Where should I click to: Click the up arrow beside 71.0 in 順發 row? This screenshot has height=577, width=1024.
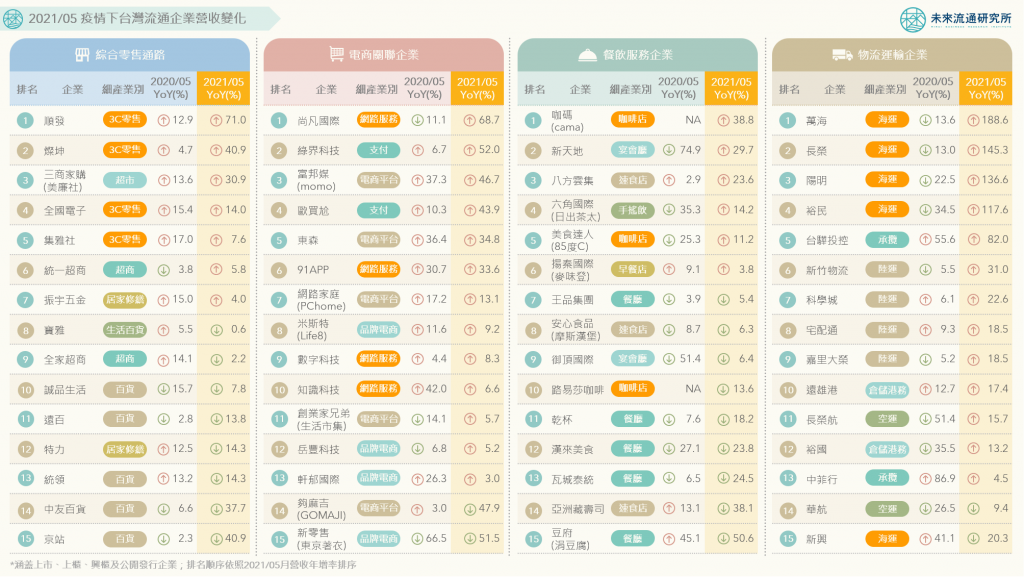coord(216,121)
